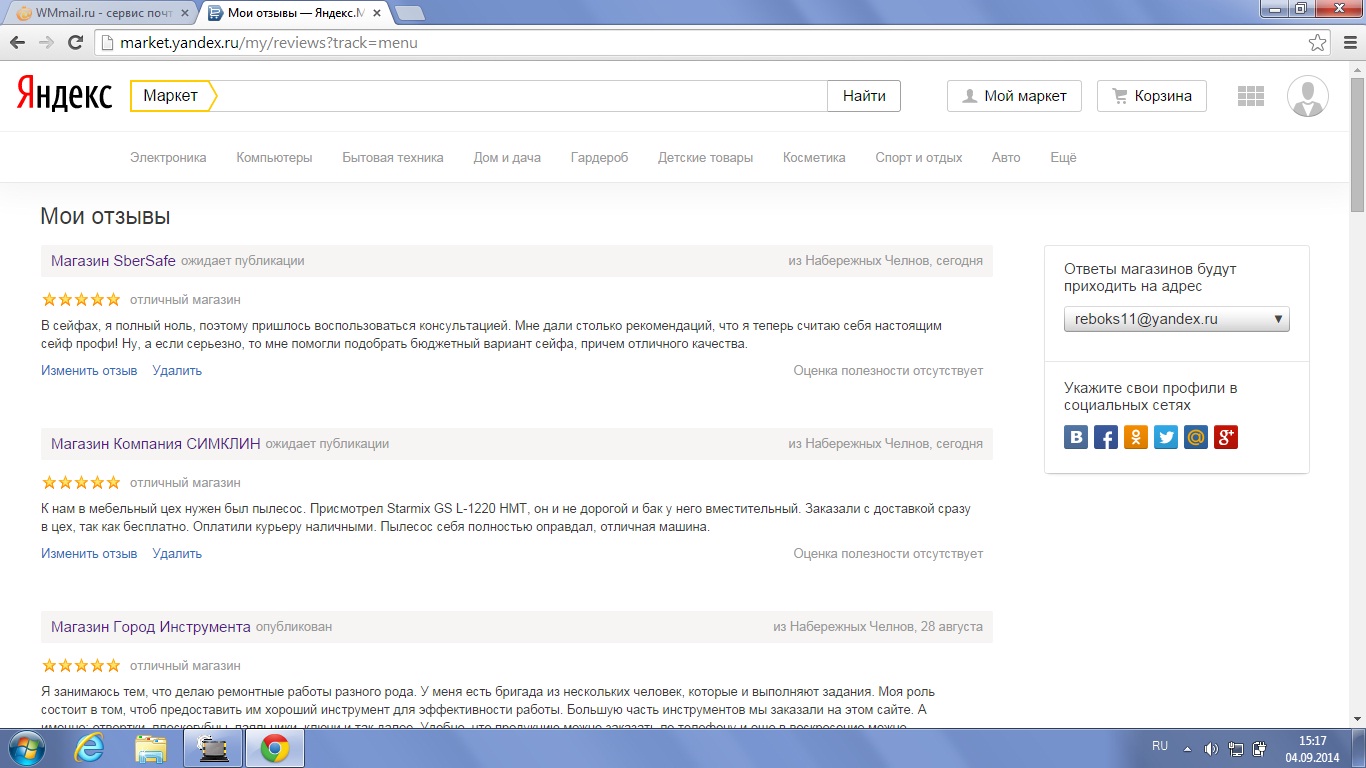Screen dimensions: 1366x768
Task: Click the Мои отзывы heading
Action: tap(105, 216)
